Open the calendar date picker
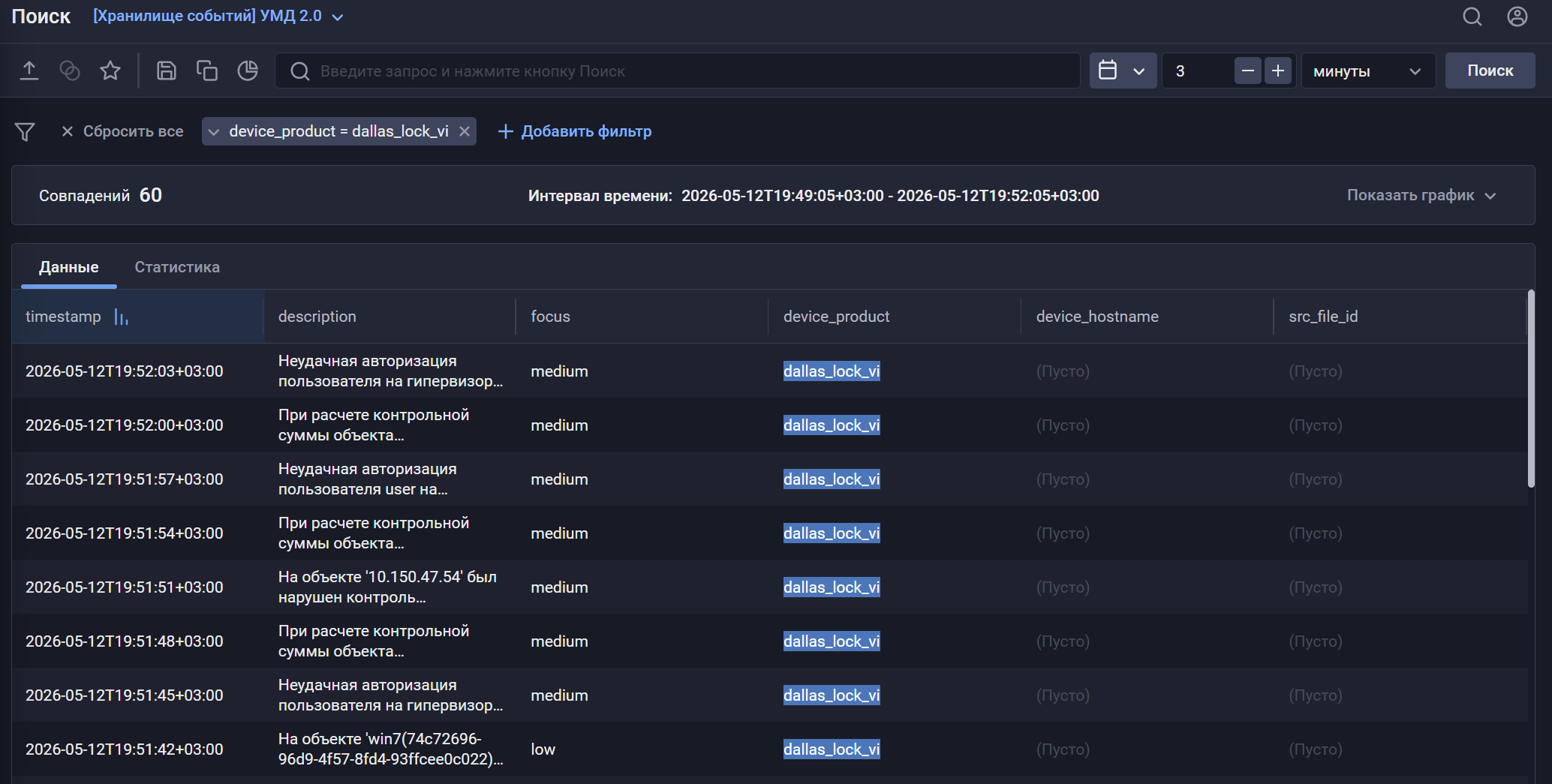The width and height of the screenshot is (1552, 784). click(1108, 71)
